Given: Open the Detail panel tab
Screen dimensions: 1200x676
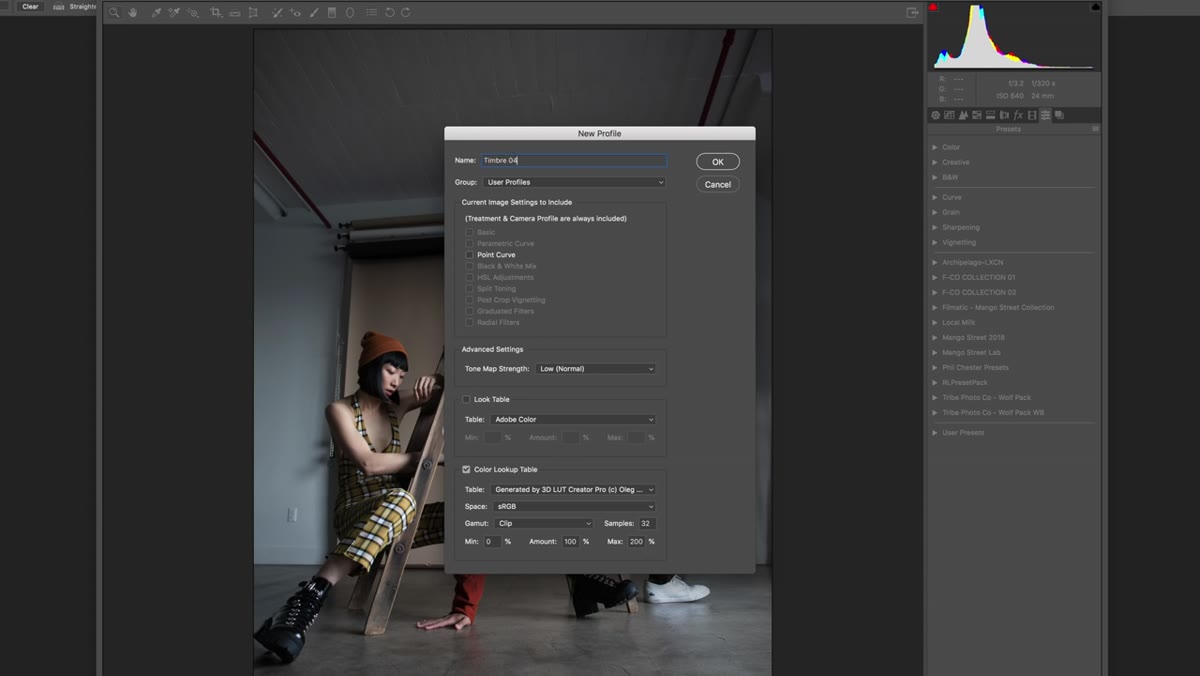Looking at the screenshot, I should 963,115.
